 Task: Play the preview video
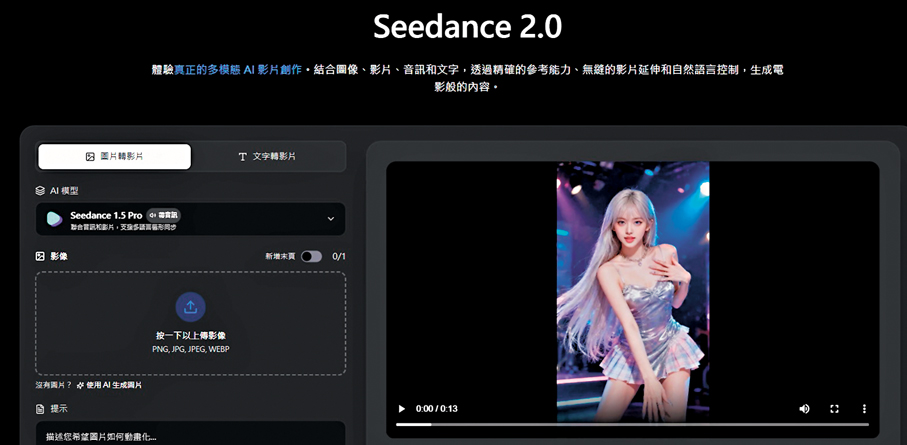click(x=402, y=409)
